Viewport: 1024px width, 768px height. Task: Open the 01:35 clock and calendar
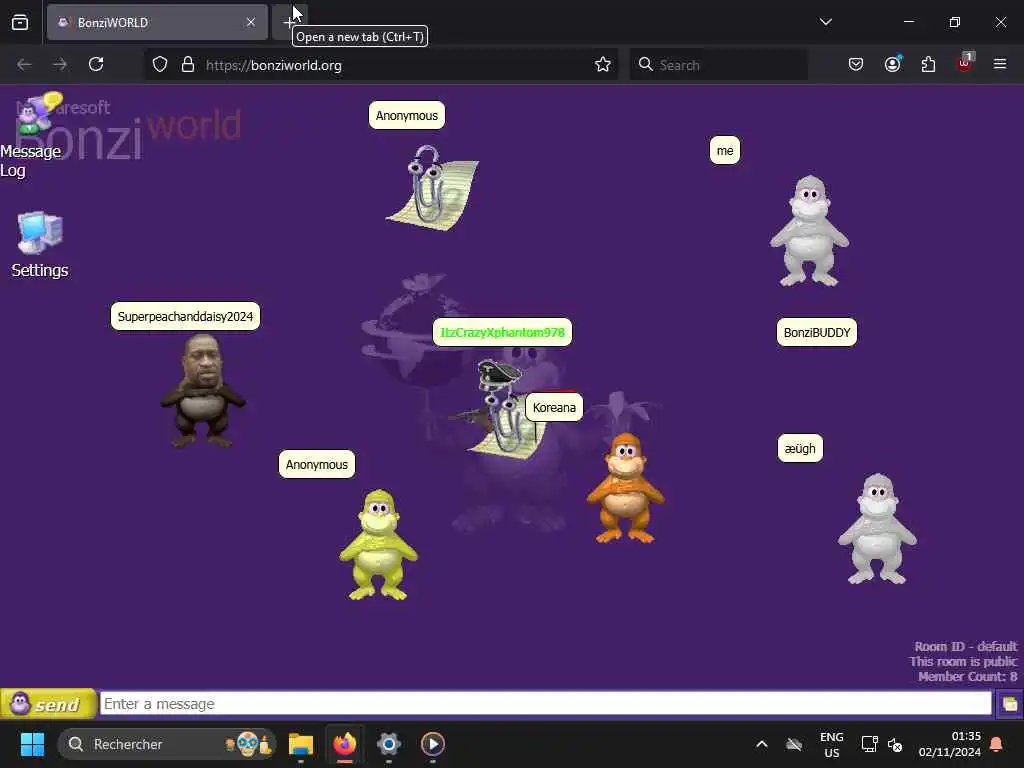[950, 744]
